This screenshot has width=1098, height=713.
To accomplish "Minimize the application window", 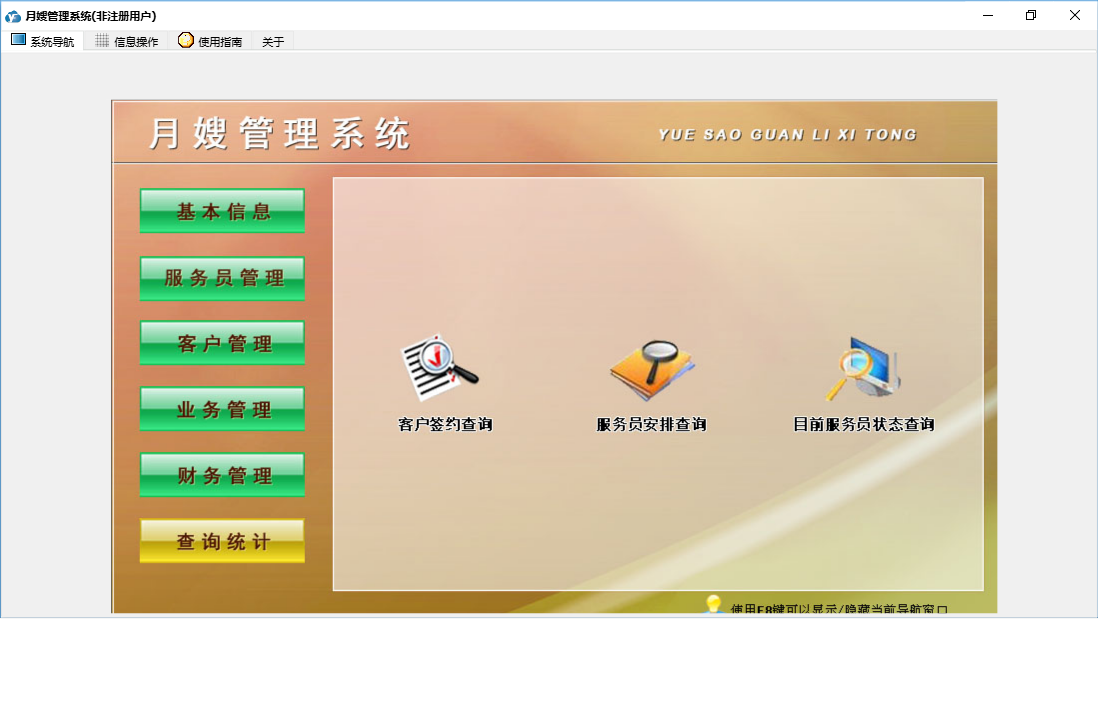I will tap(988, 15).
